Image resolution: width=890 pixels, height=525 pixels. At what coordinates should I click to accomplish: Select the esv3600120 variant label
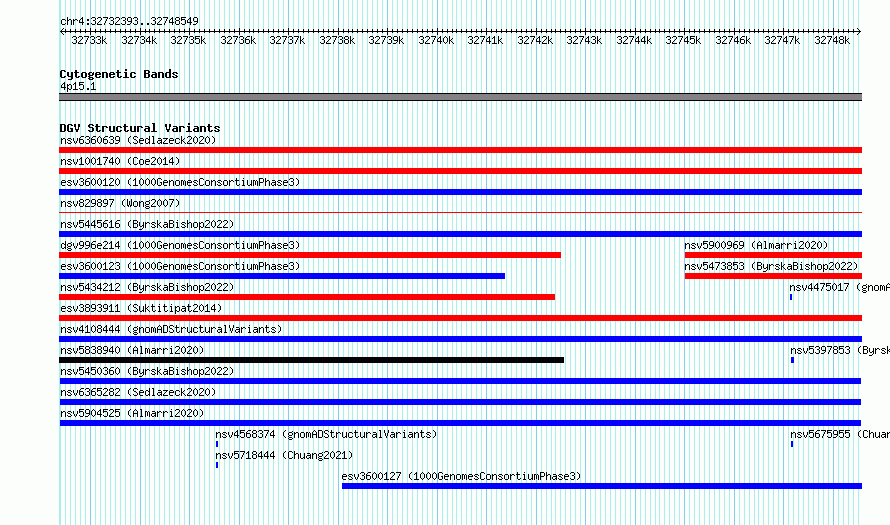tap(180, 182)
